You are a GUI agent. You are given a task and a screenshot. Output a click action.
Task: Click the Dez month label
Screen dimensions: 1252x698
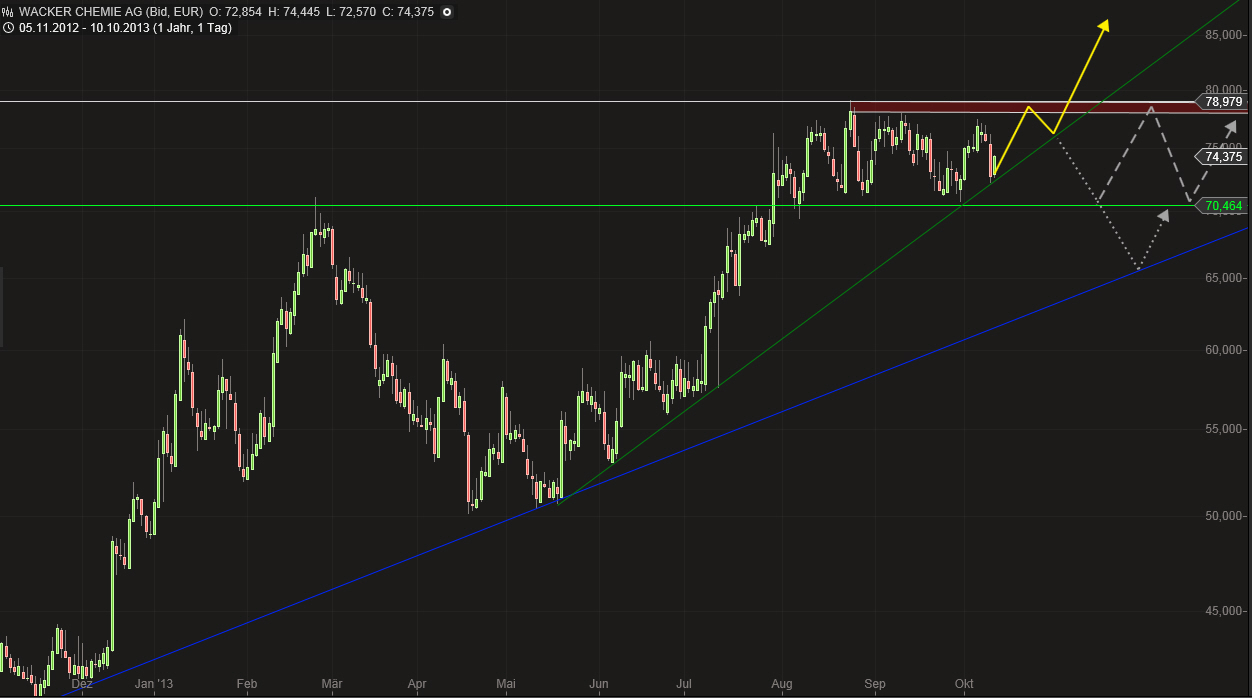pyautogui.click(x=82, y=685)
